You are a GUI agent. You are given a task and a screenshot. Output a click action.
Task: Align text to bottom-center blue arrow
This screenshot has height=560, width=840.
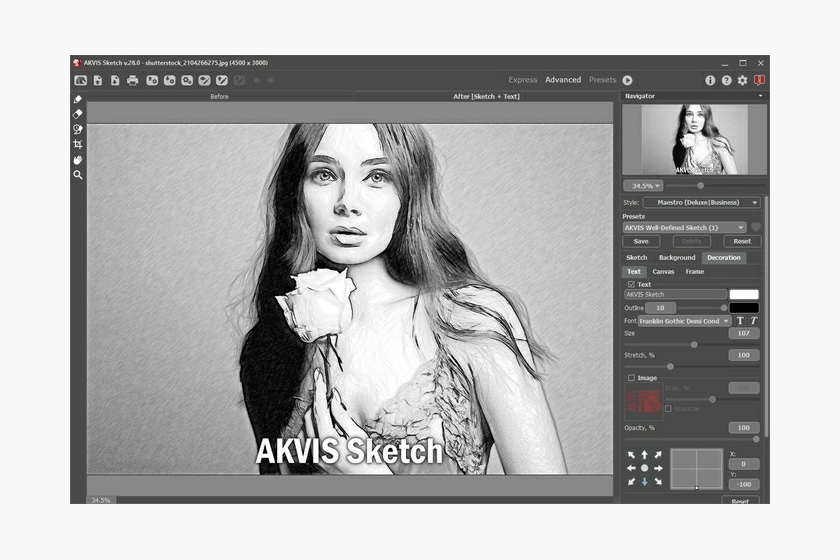[x=644, y=482]
